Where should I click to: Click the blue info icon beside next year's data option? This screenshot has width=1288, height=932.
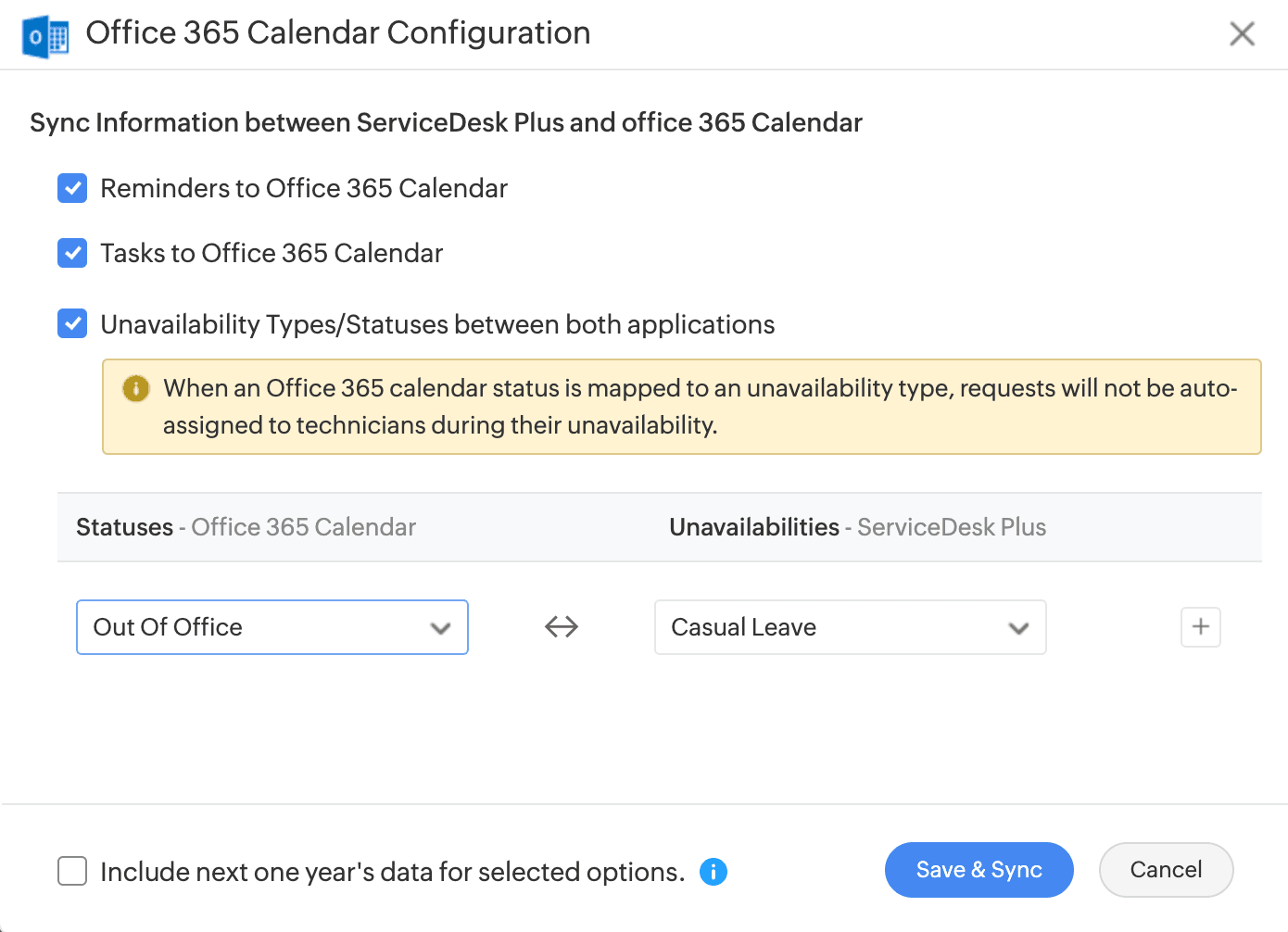click(x=713, y=871)
